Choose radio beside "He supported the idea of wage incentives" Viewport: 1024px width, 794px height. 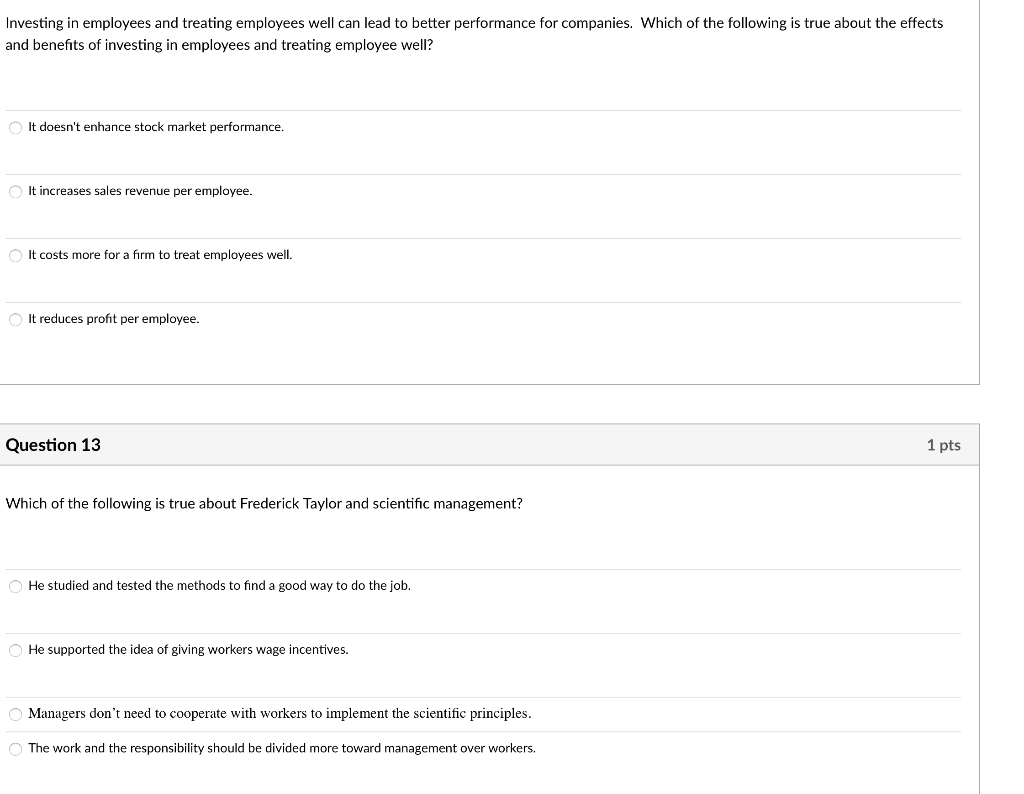point(15,650)
